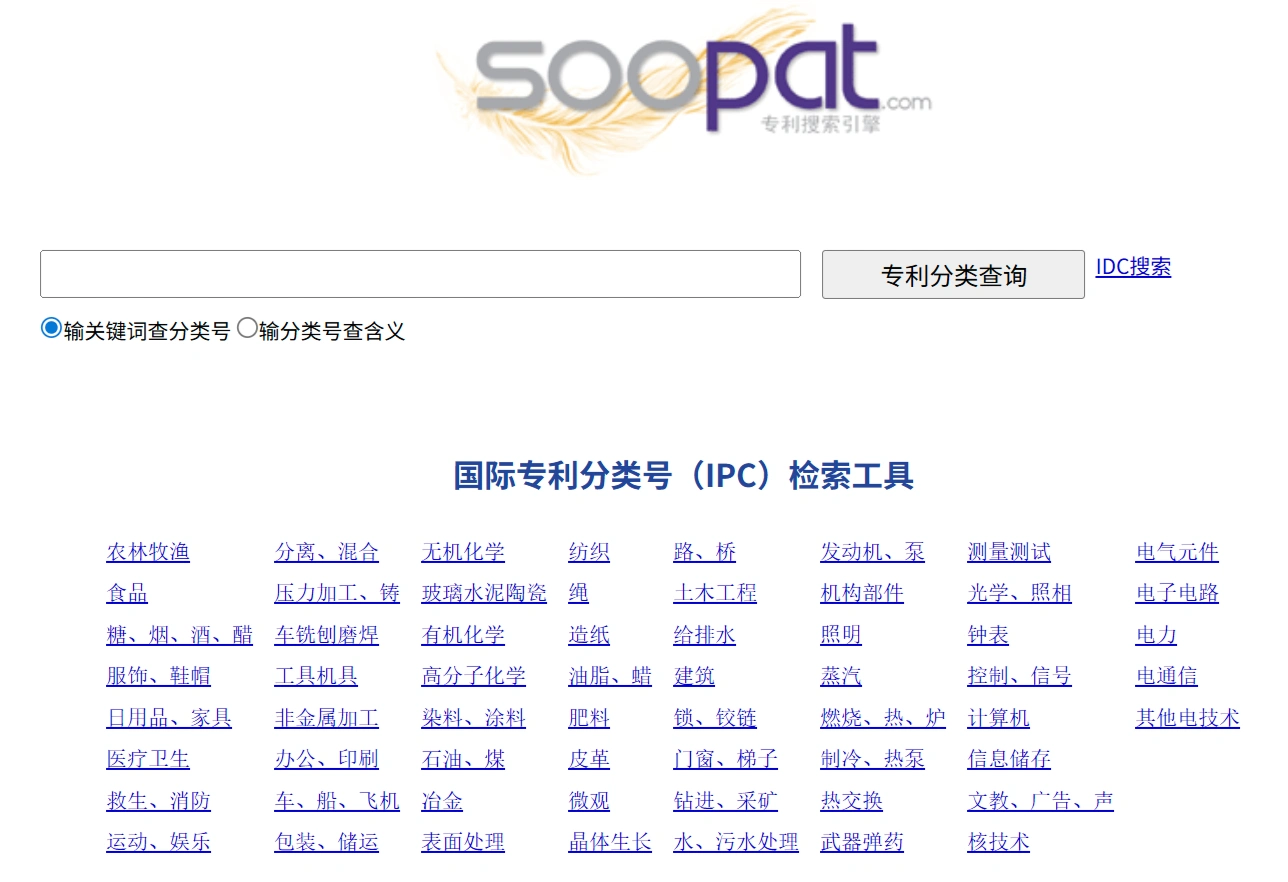Open 办公、印刷 category

coord(327,759)
